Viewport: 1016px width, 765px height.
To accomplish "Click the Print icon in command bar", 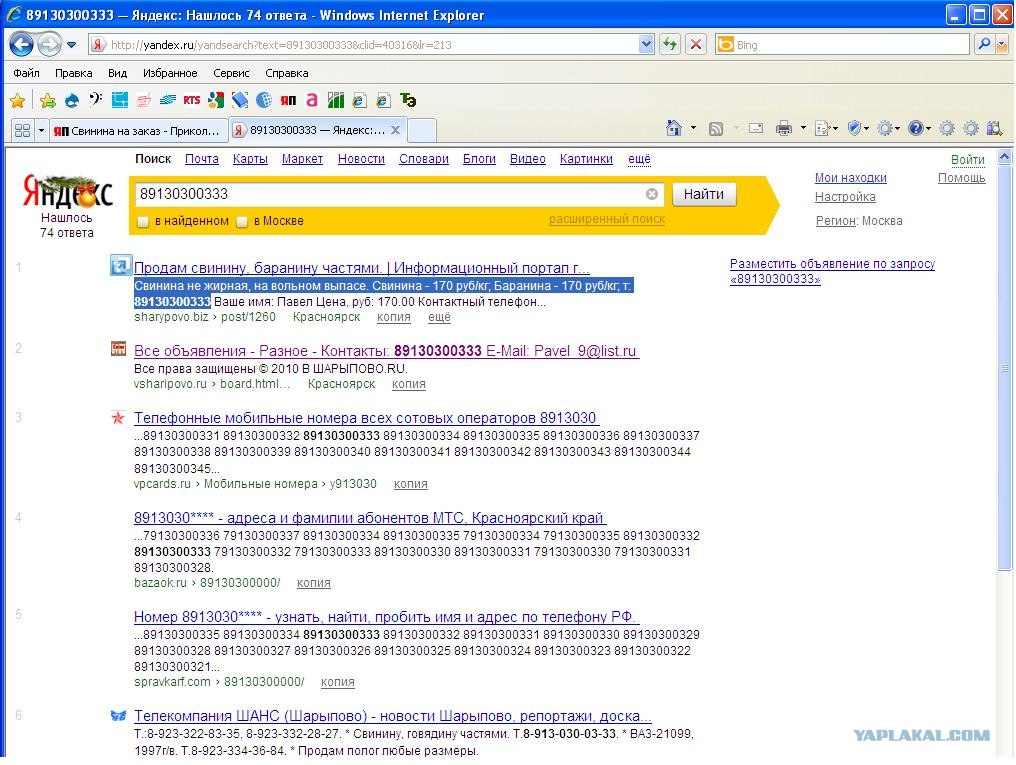I will click(x=783, y=128).
